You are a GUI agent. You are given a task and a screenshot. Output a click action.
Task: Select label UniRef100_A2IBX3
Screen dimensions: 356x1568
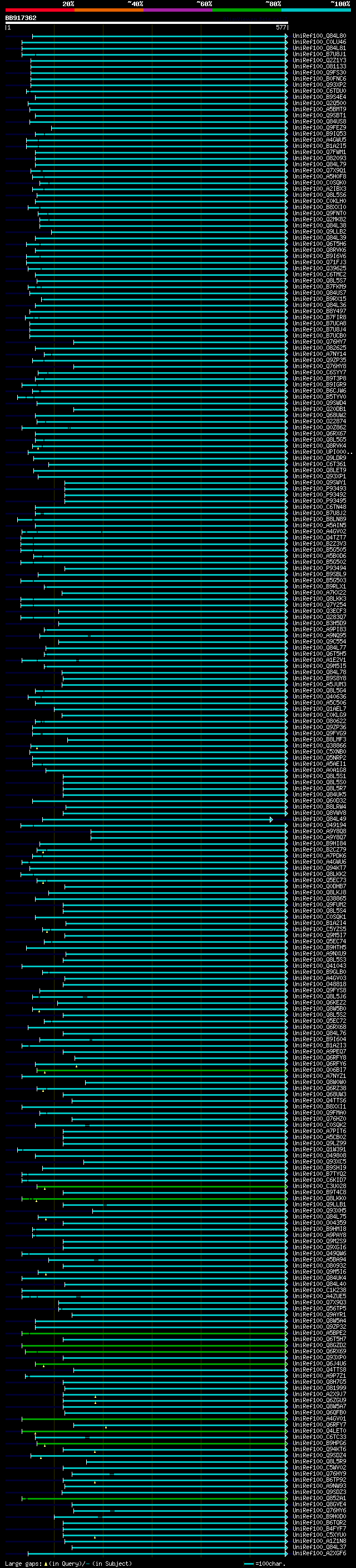coord(319,189)
